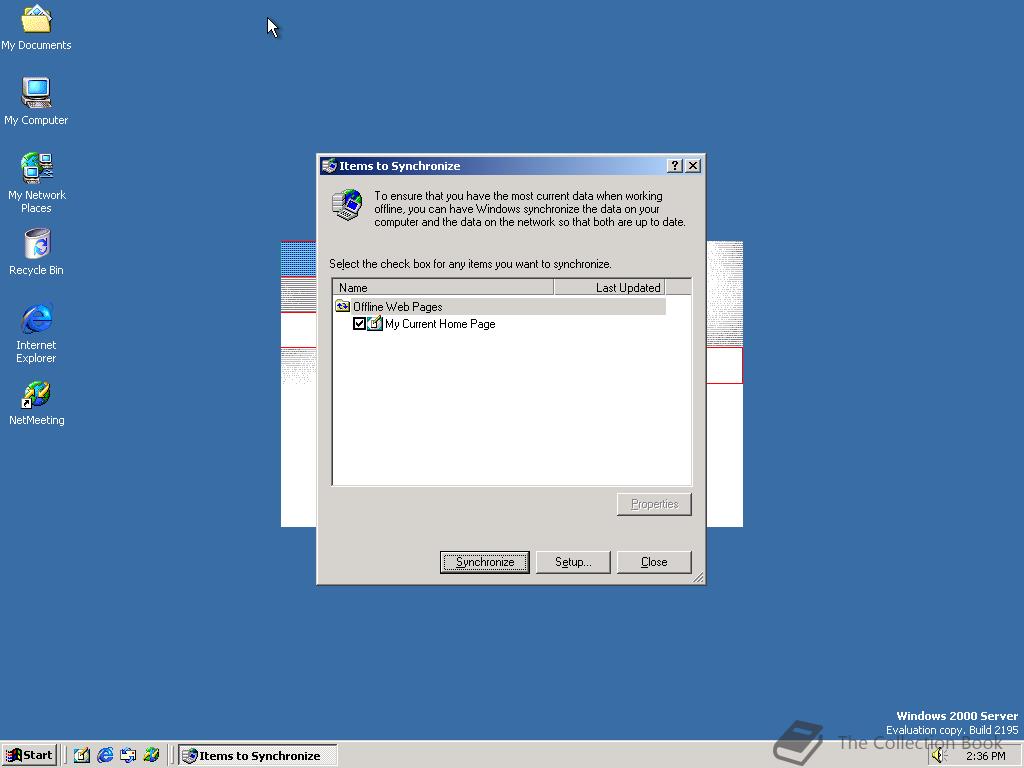Click the volume speaker tray icon
Screen dimensions: 1024x768
pos(938,756)
